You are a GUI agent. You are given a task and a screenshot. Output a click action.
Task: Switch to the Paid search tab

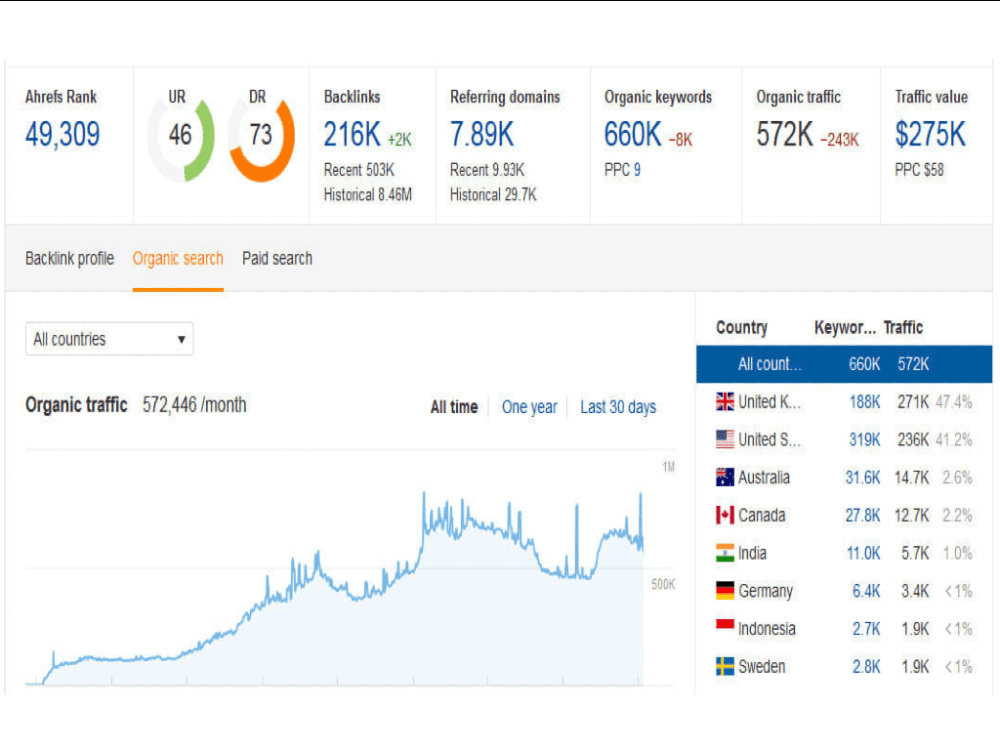point(277,258)
